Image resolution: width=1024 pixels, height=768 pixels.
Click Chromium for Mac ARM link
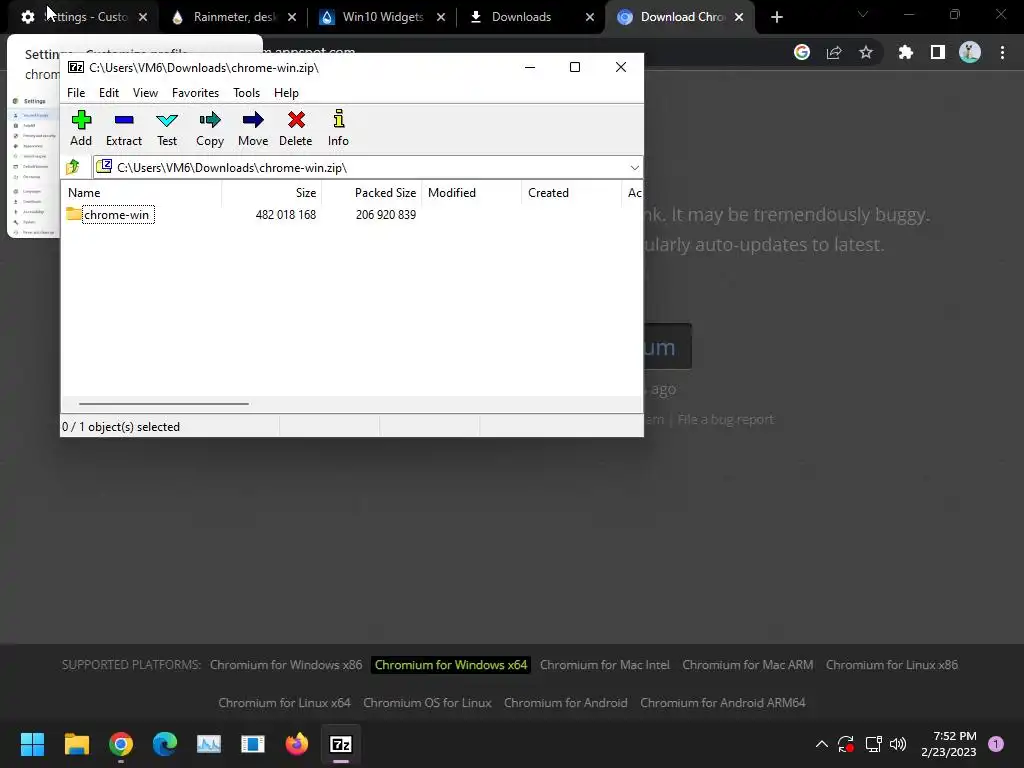point(748,665)
